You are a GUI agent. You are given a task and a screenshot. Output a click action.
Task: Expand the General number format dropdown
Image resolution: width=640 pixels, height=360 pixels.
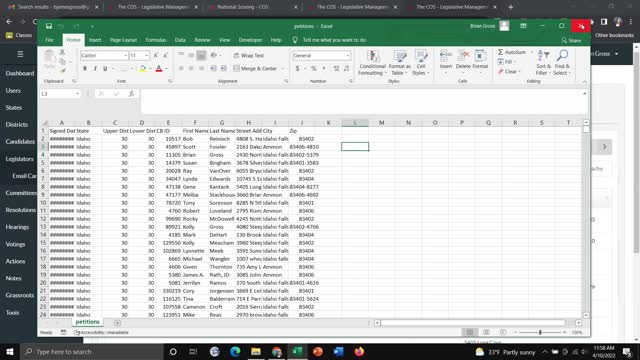(x=348, y=56)
